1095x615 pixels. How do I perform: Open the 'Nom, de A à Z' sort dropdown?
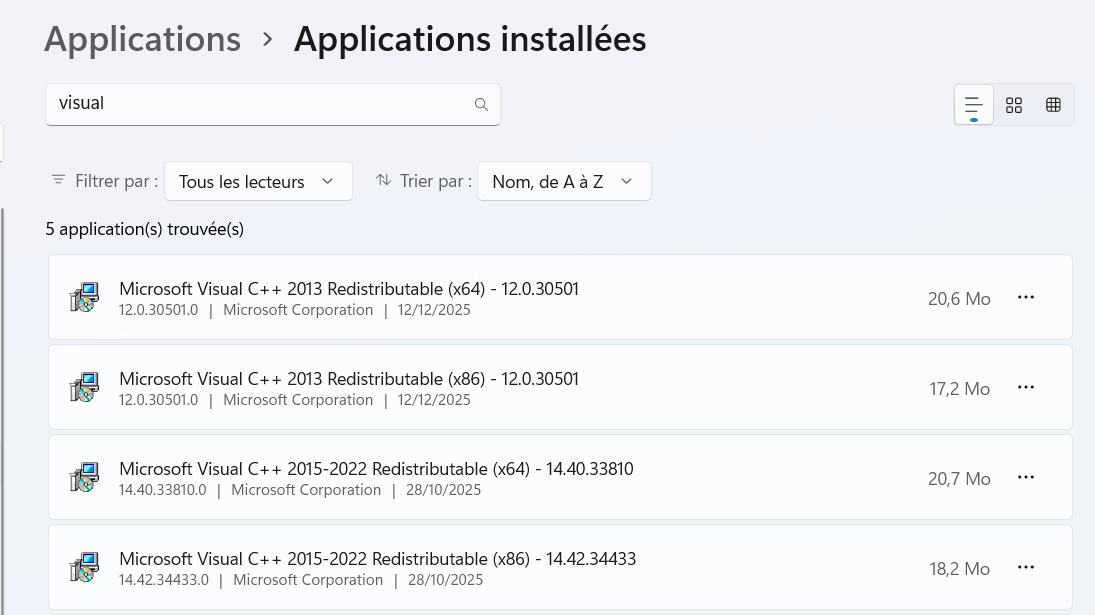[564, 181]
